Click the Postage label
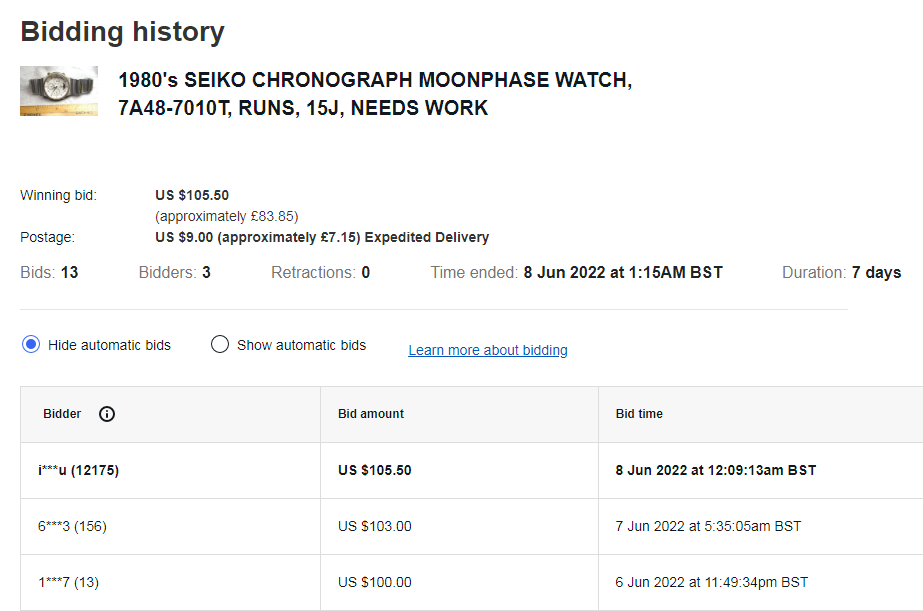Image resolution: width=923 pixels, height=611 pixels. click(x=47, y=237)
